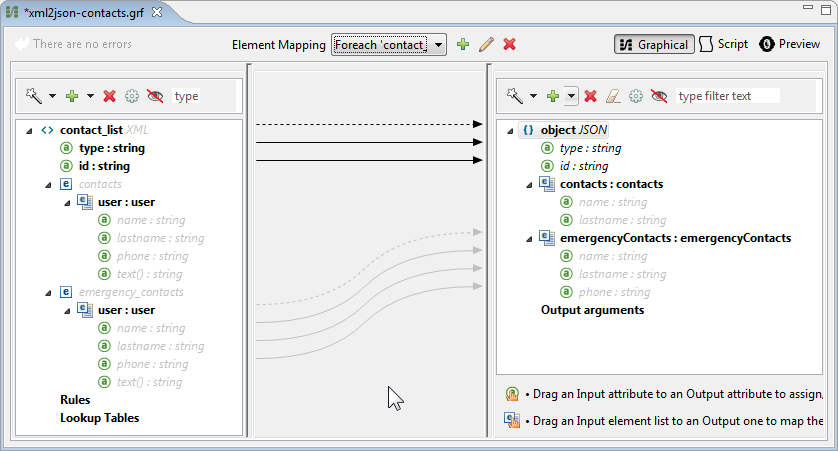Image resolution: width=838 pixels, height=451 pixels.
Task: Collapse the contact_list XML tree node
Action: (x=29, y=130)
